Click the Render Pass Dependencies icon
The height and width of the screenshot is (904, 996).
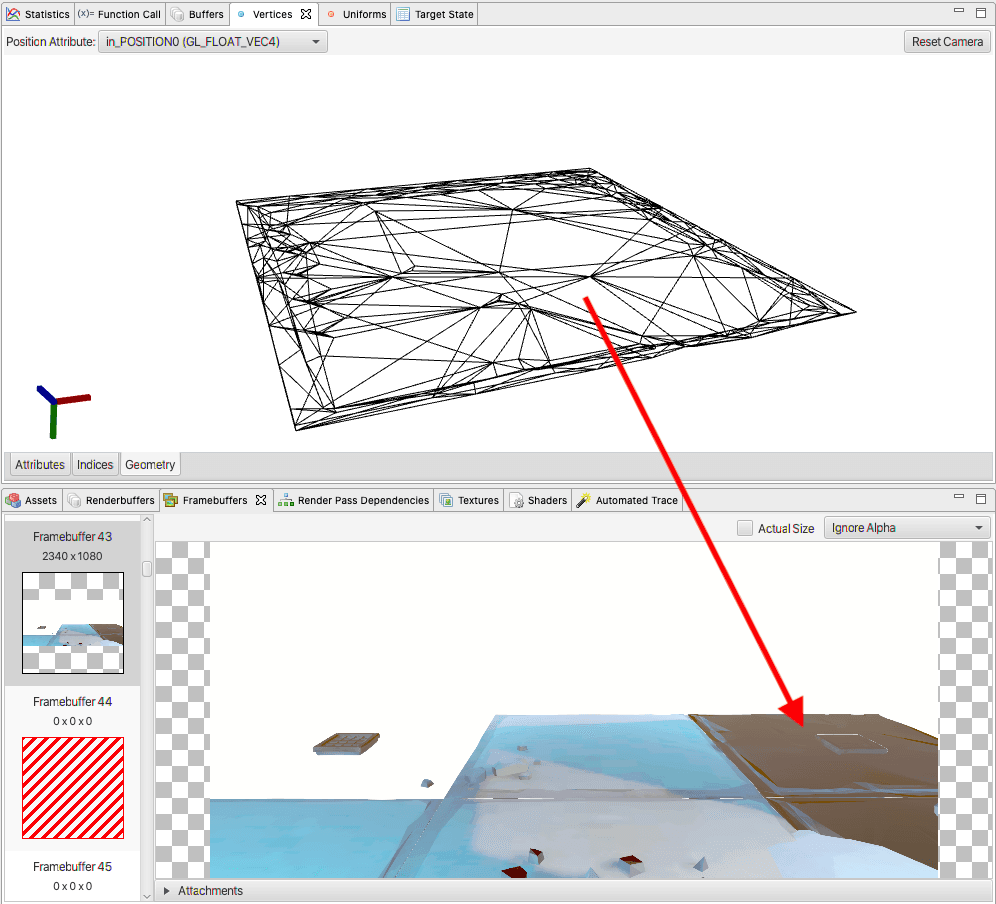point(286,501)
